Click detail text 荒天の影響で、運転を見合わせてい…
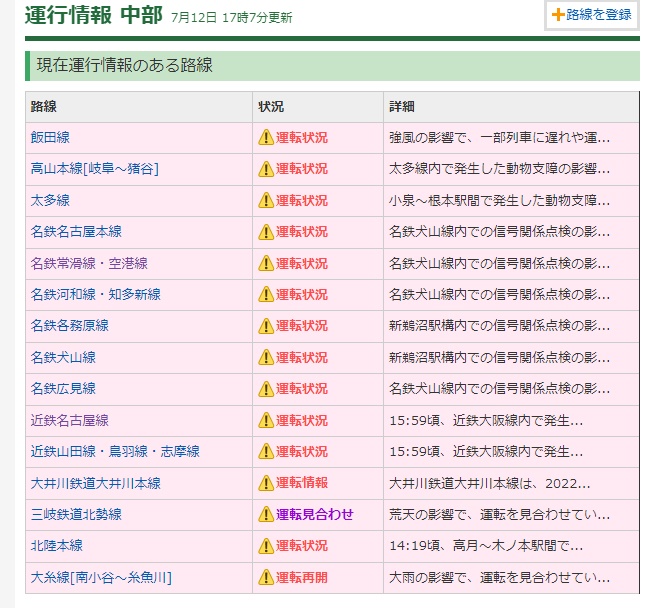The image size is (649, 608). 499,514
